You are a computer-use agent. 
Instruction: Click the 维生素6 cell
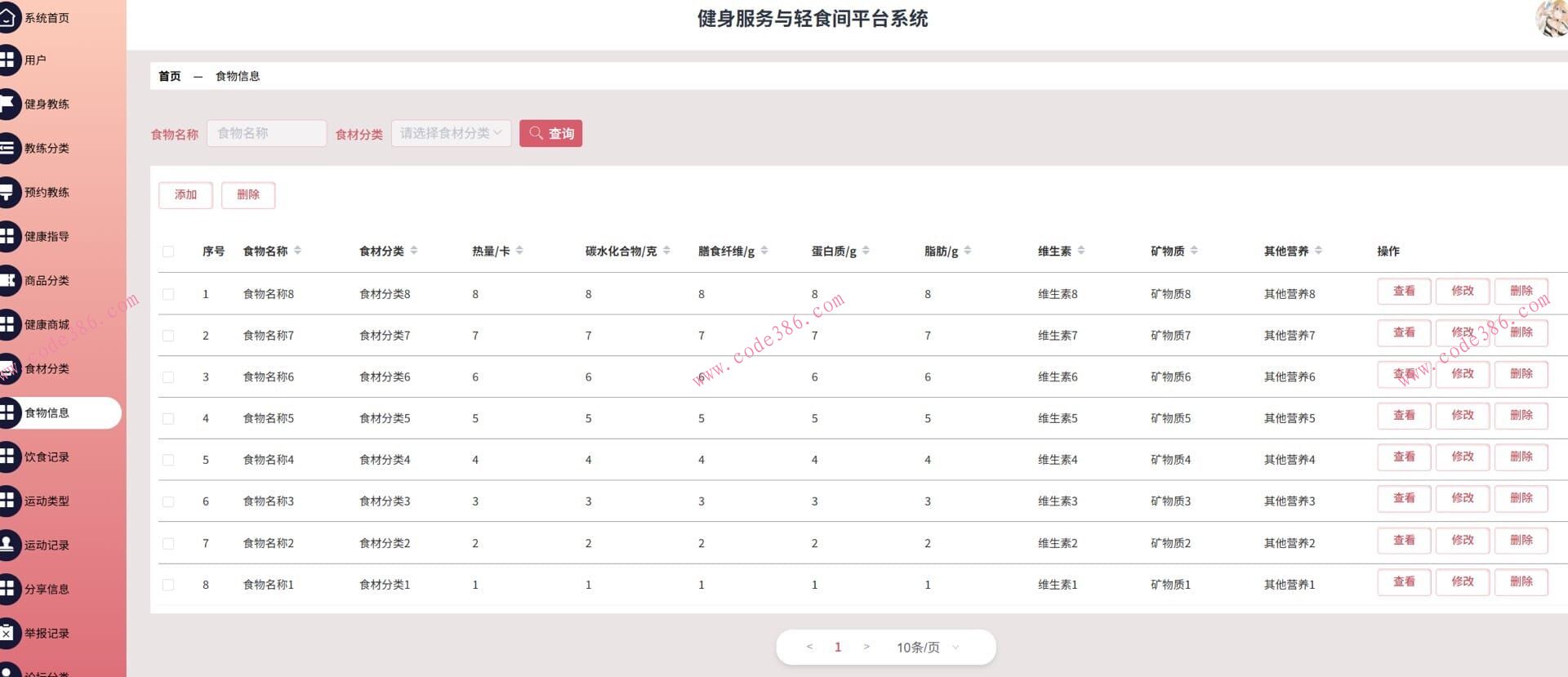1058,377
